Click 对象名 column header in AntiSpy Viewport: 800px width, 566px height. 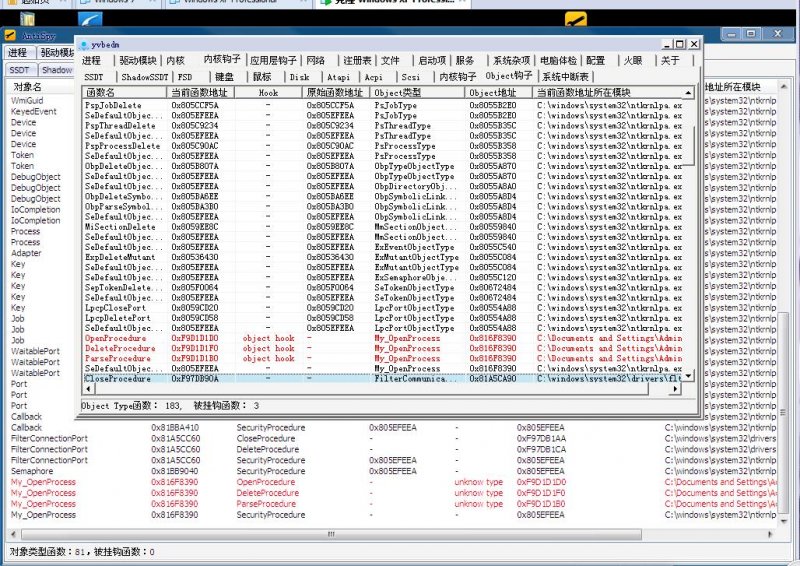[28, 87]
